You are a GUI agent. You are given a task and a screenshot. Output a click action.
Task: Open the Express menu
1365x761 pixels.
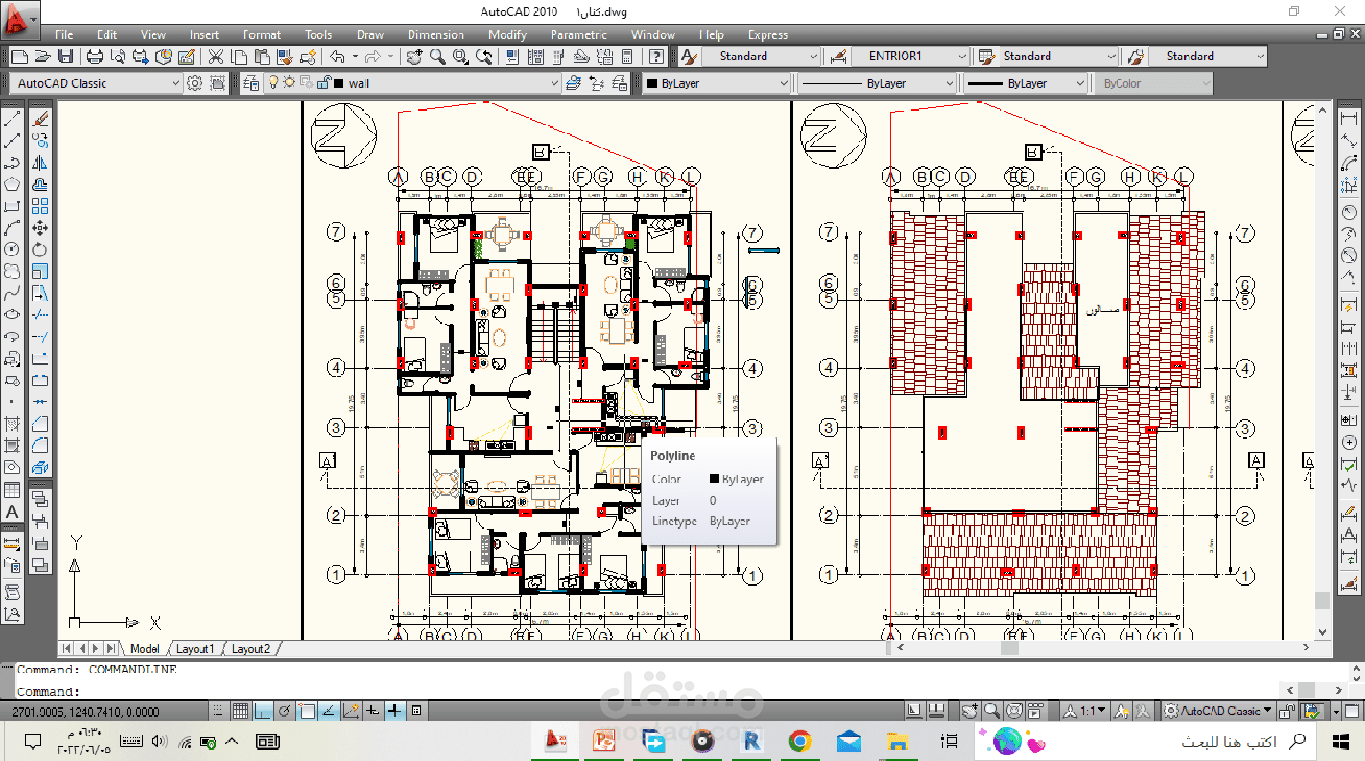click(768, 35)
